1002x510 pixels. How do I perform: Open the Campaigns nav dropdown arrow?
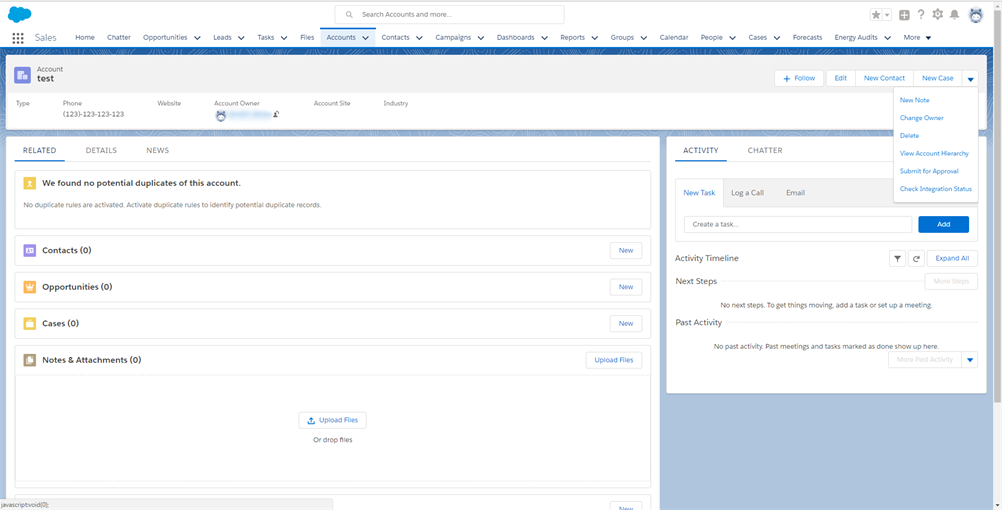point(481,38)
